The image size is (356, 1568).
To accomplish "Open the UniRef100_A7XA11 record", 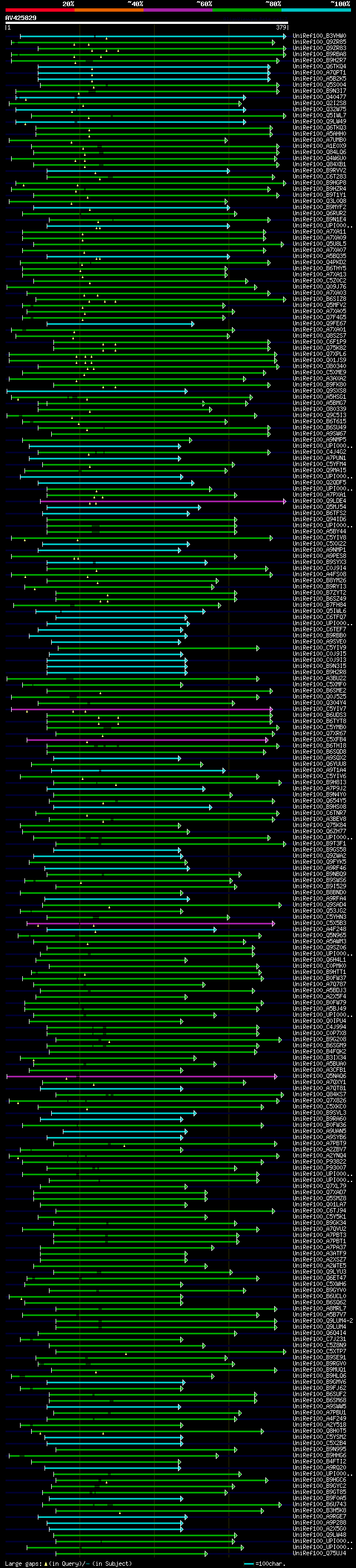I will point(319,232).
